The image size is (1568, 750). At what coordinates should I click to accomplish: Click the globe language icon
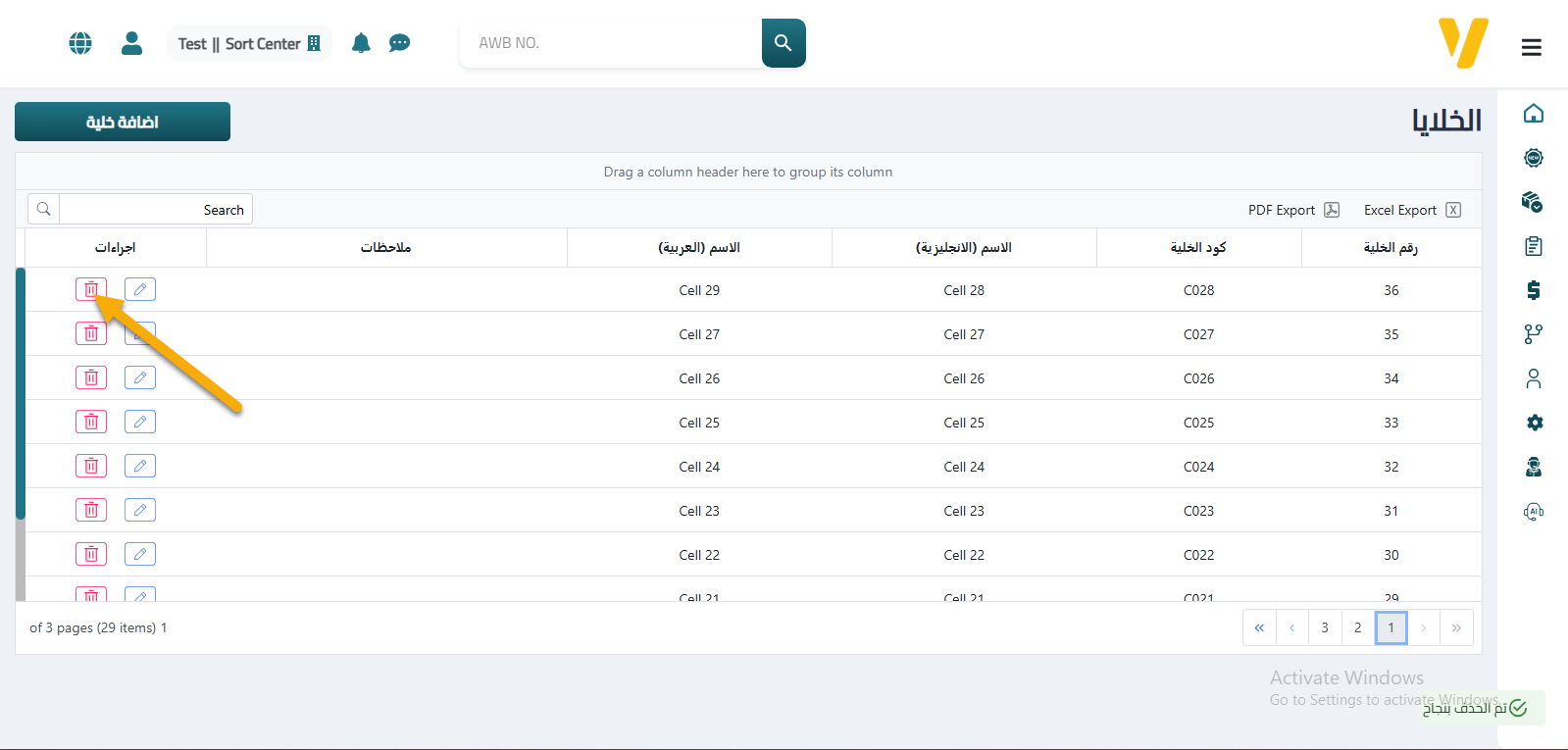pos(80,43)
